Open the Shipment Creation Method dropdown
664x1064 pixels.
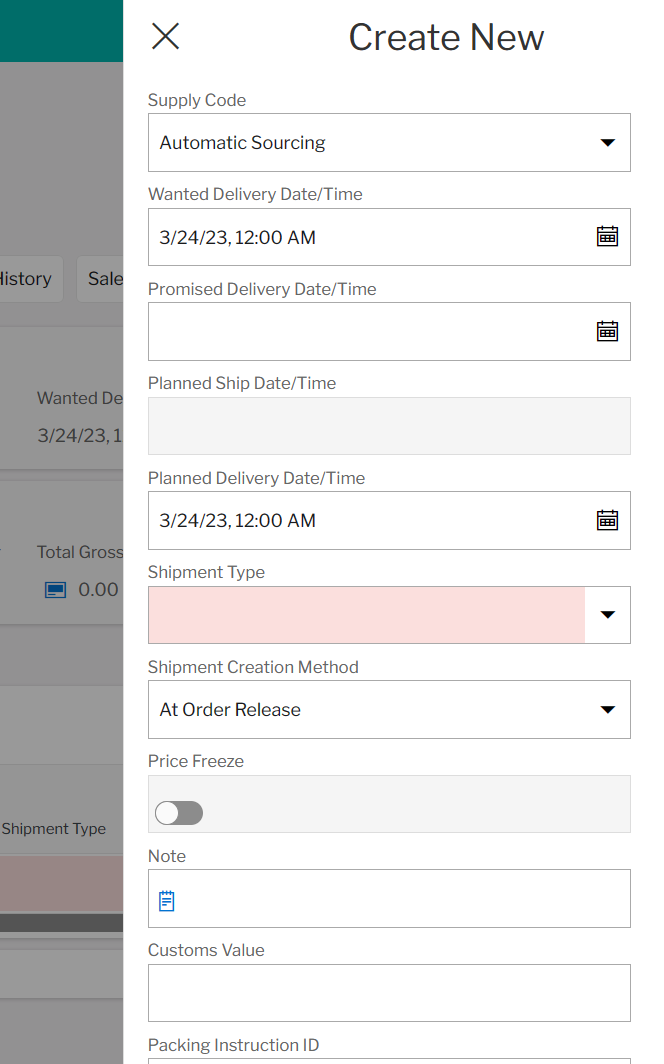[x=389, y=710]
